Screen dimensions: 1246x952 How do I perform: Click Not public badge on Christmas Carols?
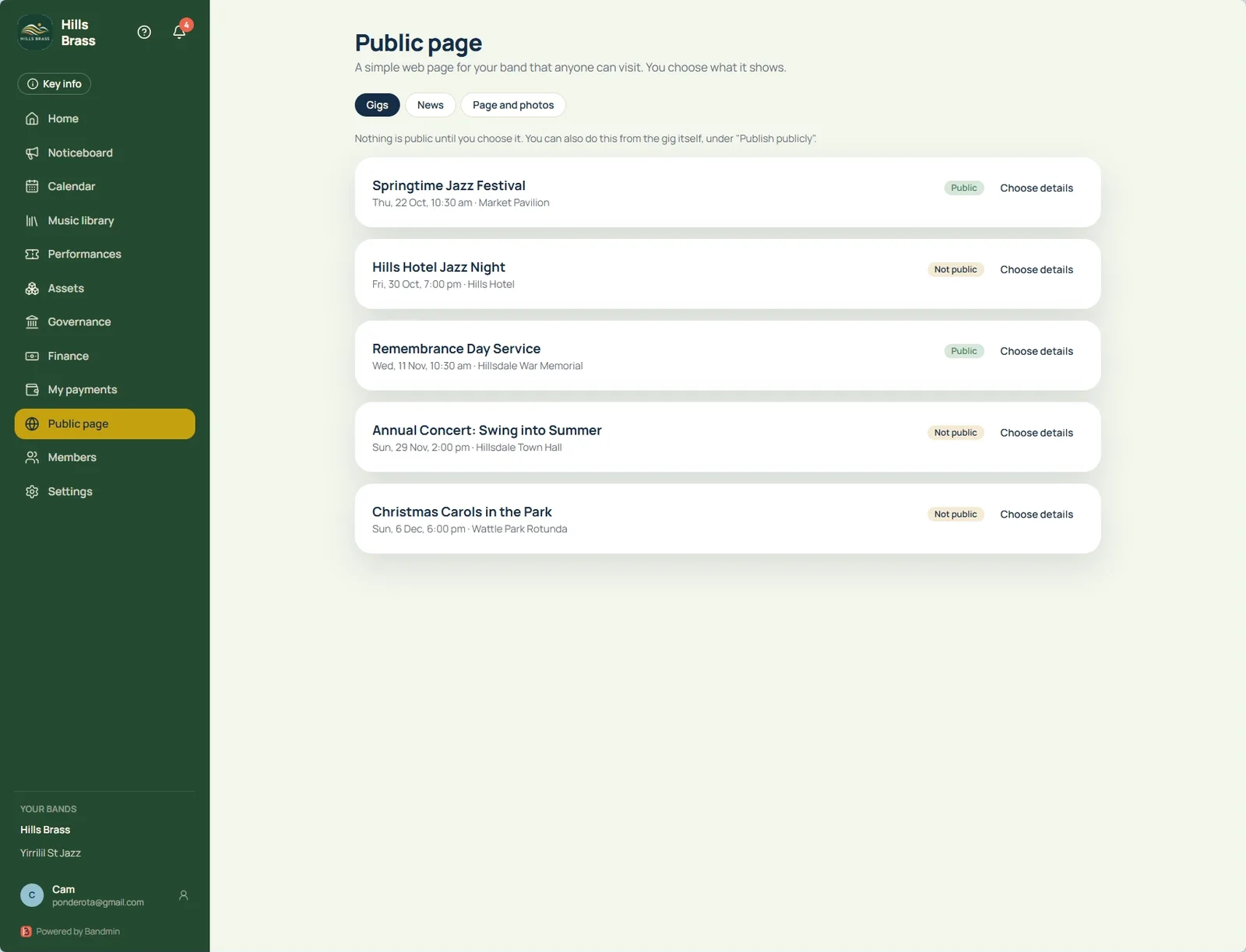(x=956, y=515)
